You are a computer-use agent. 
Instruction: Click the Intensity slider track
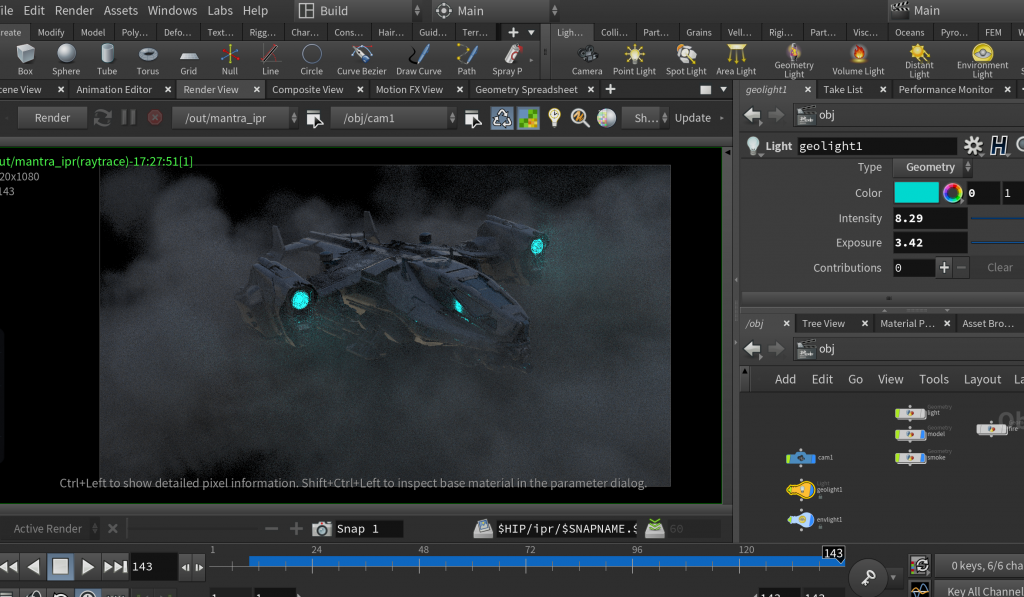click(x=997, y=218)
